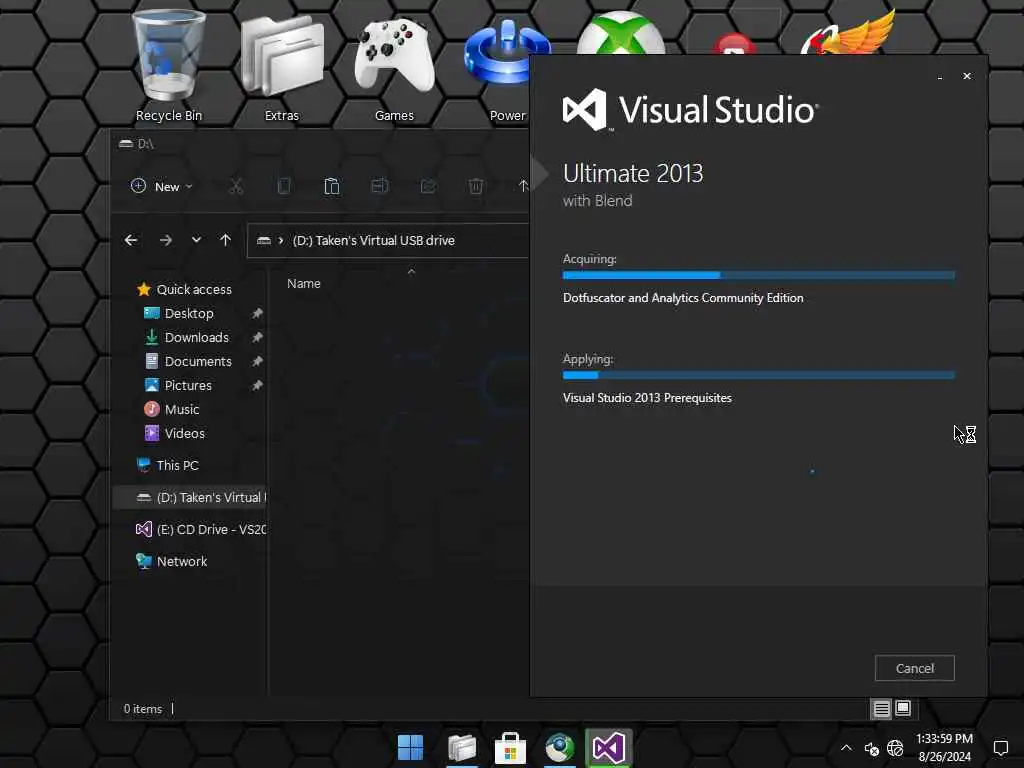This screenshot has width=1024, height=768.
Task: Open the Windows Start menu
Action: pyautogui.click(x=410, y=748)
